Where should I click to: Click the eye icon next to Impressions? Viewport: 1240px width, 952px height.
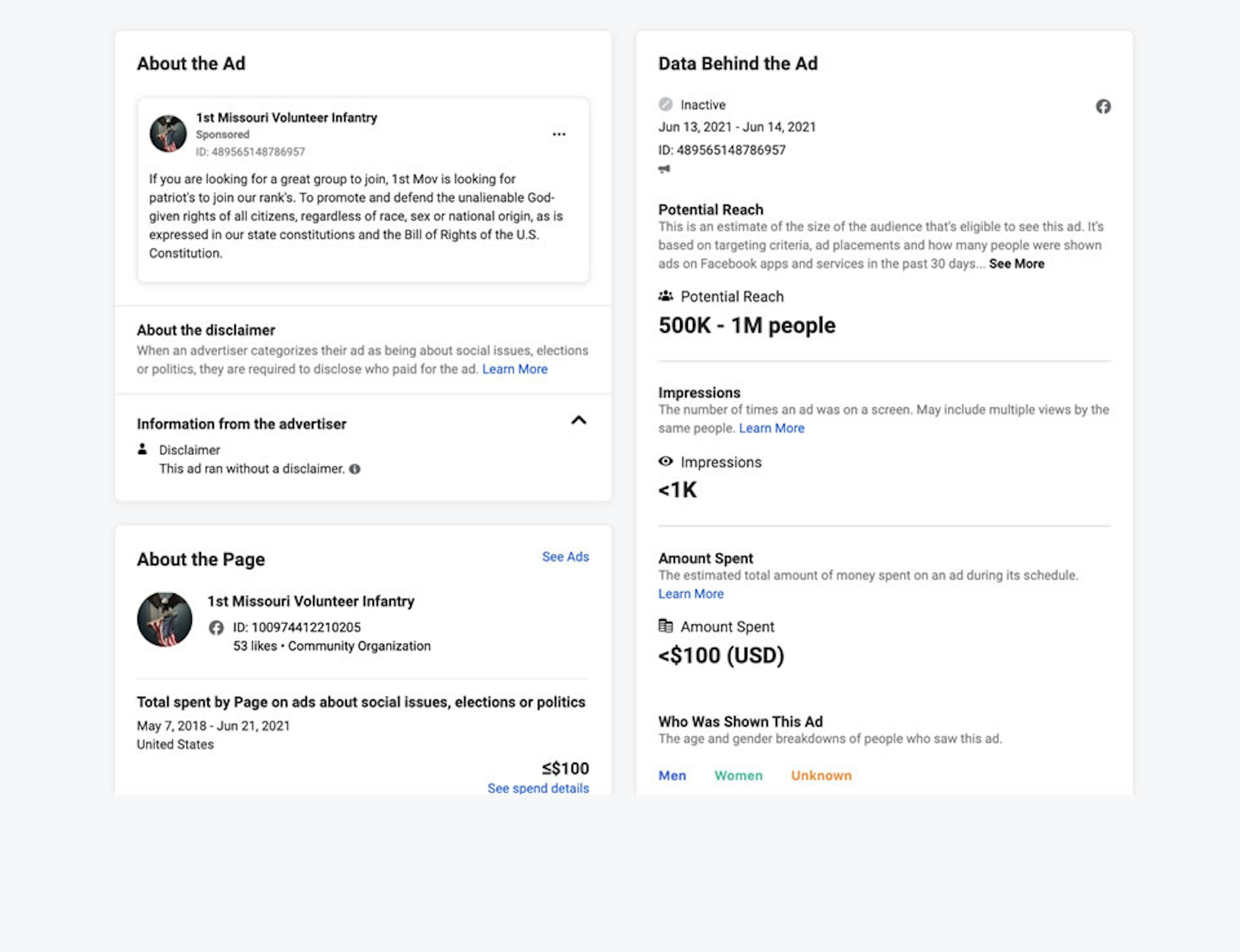pyautogui.click(x=666, y=461)
